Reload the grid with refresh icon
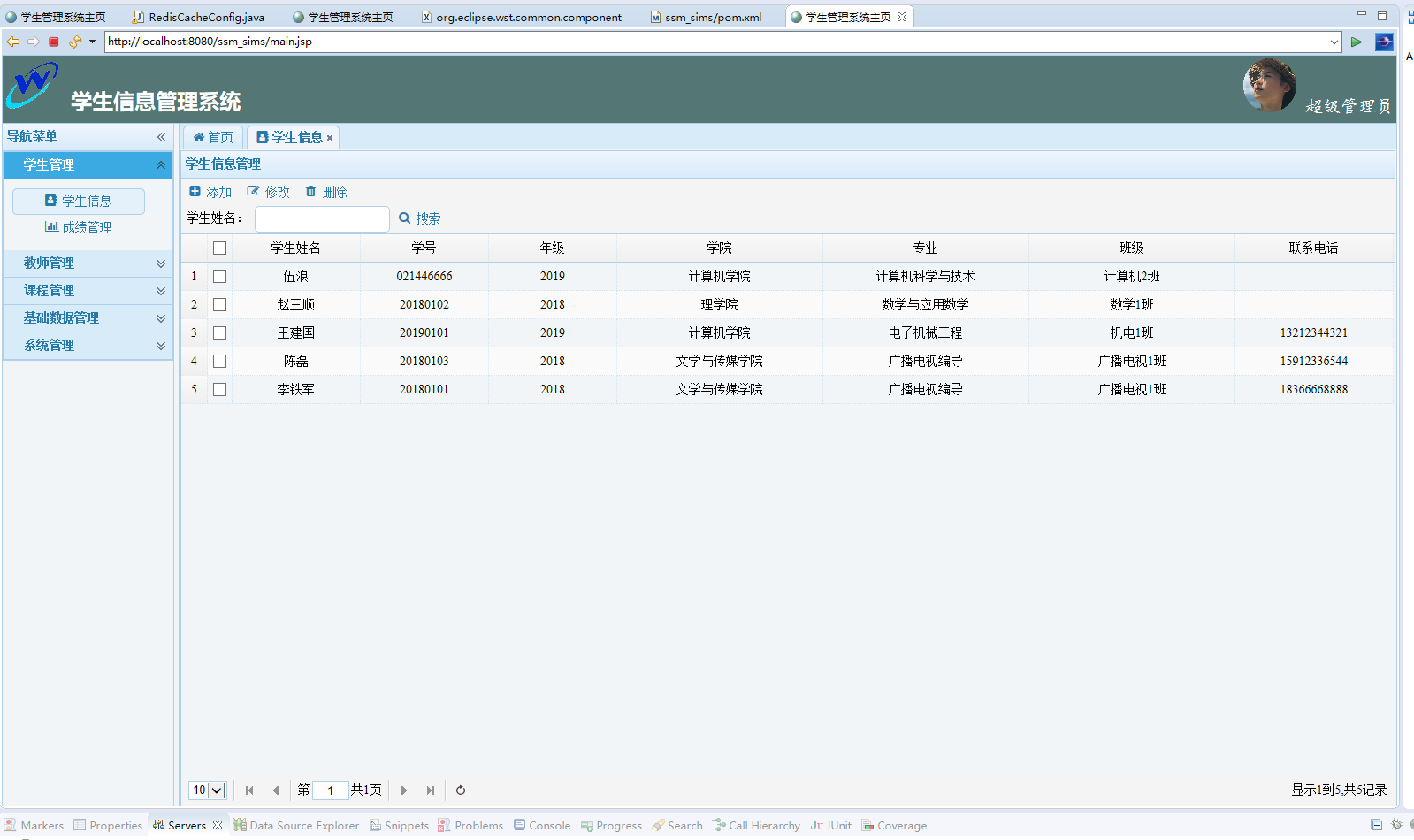The height and width of the screenshot is (840, 1414). [x=461, y=790]
